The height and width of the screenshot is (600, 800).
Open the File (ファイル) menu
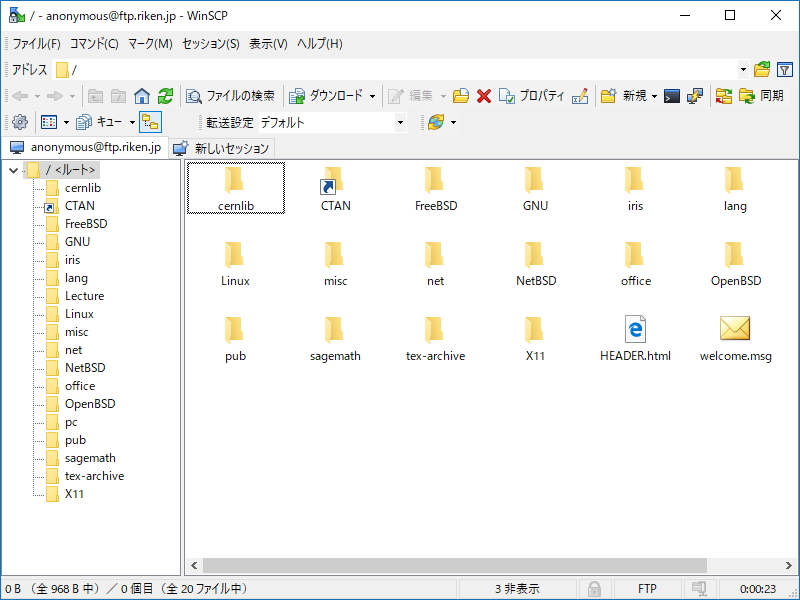pos(36,44)
